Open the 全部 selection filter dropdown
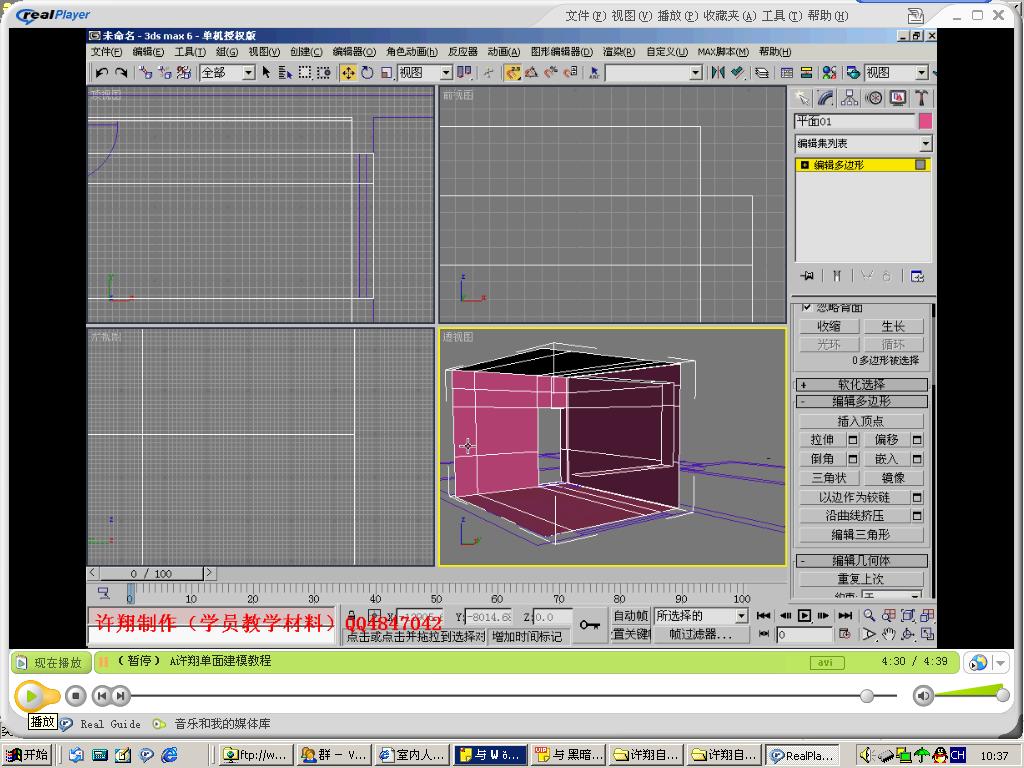The width and height of the screenshot is (1024, 768). pyautogui.click(x=249, y=73)
